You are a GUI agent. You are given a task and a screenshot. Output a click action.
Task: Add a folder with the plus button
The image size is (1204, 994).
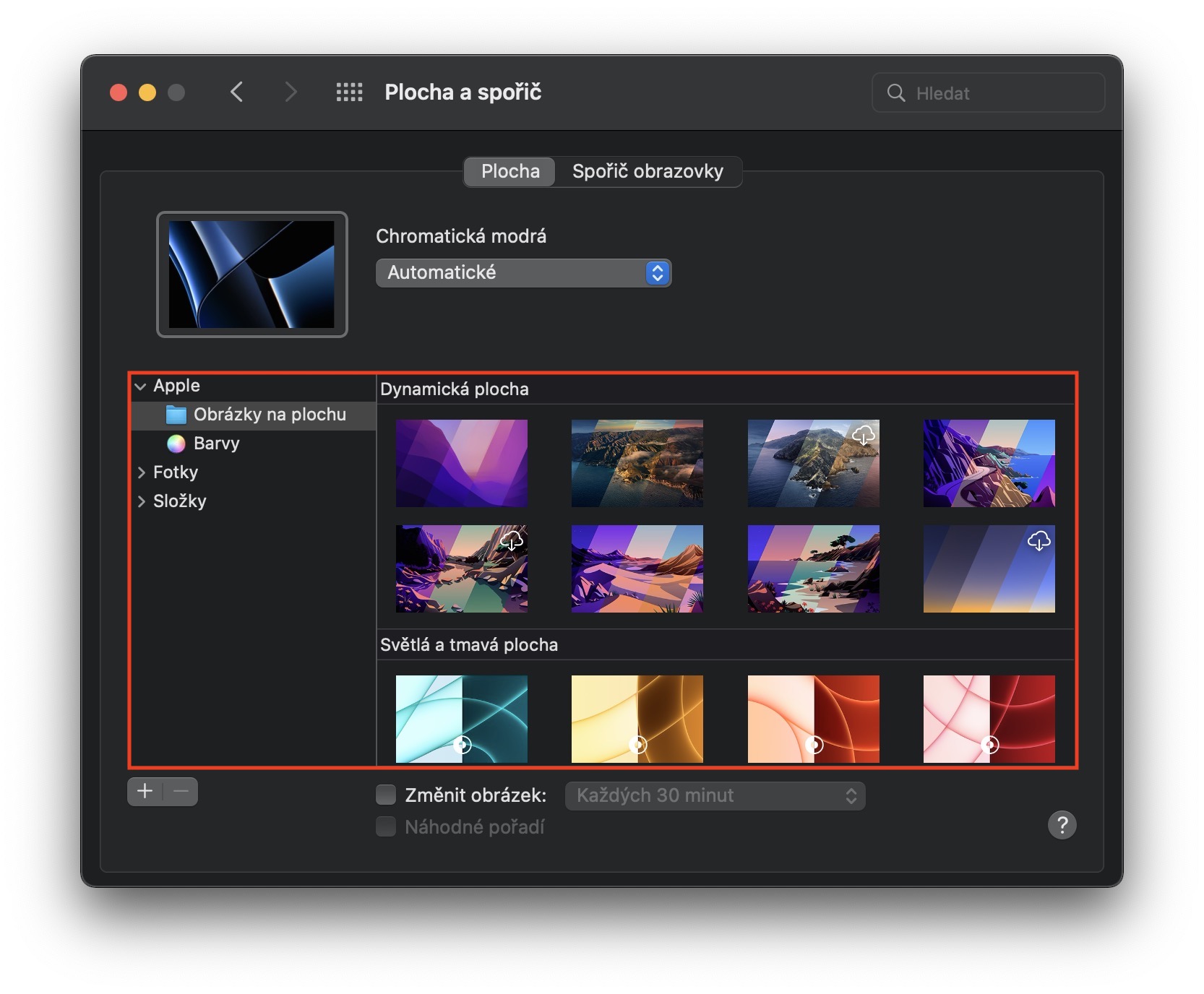145,792
